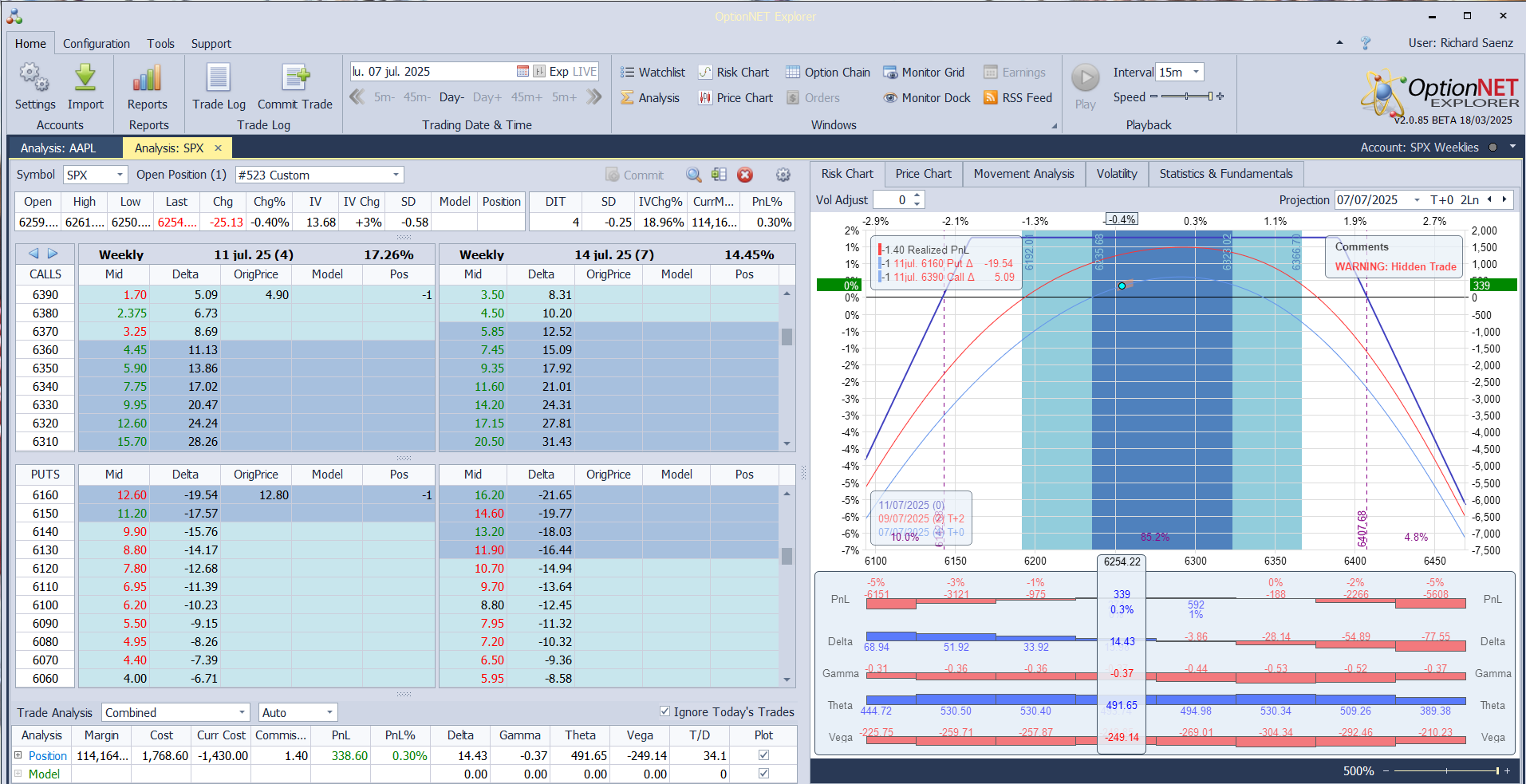Expand the Position analysis row
This screenshot has width=1526, height=784.
pos(18,755)
